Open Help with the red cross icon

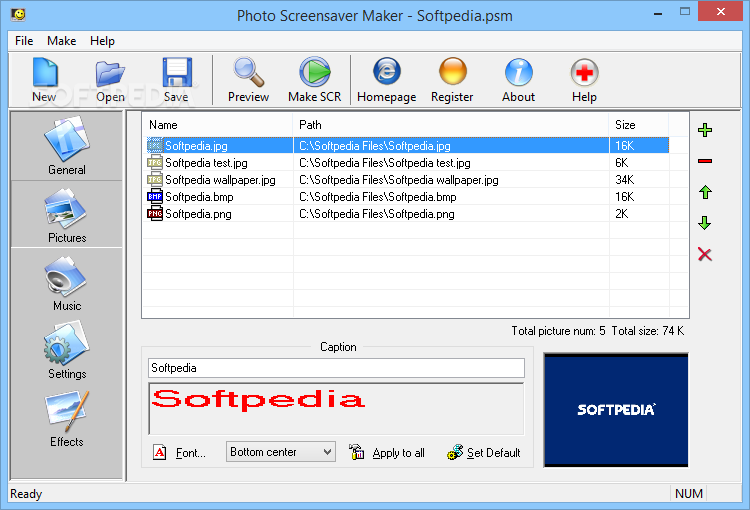coord(584,73)
